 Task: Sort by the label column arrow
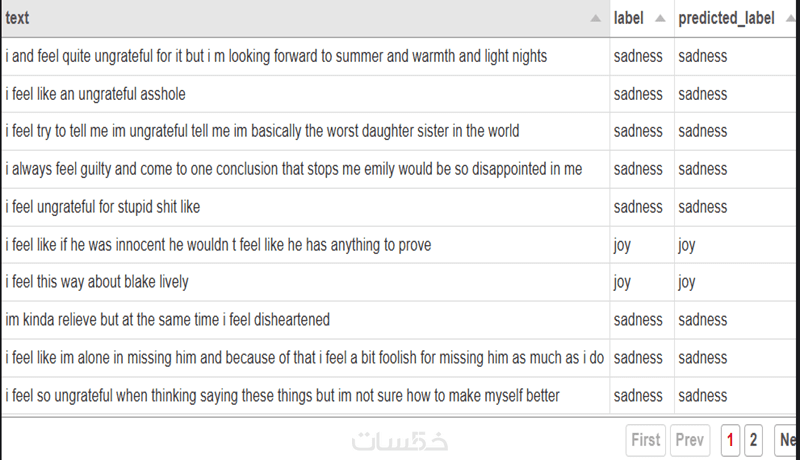click(x=660, y=19)
